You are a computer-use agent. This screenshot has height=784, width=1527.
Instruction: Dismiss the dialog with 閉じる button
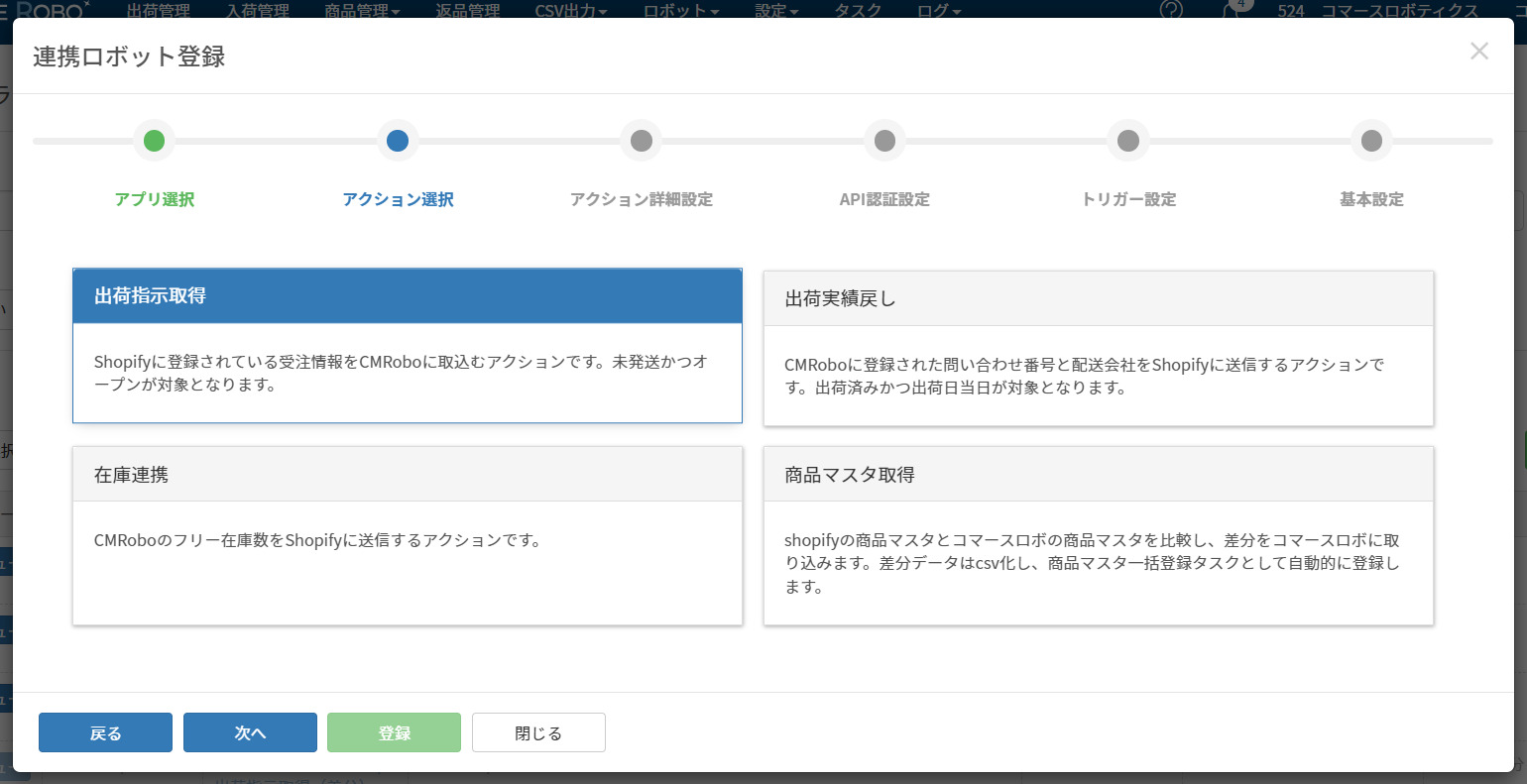click(x=538, y=732)
